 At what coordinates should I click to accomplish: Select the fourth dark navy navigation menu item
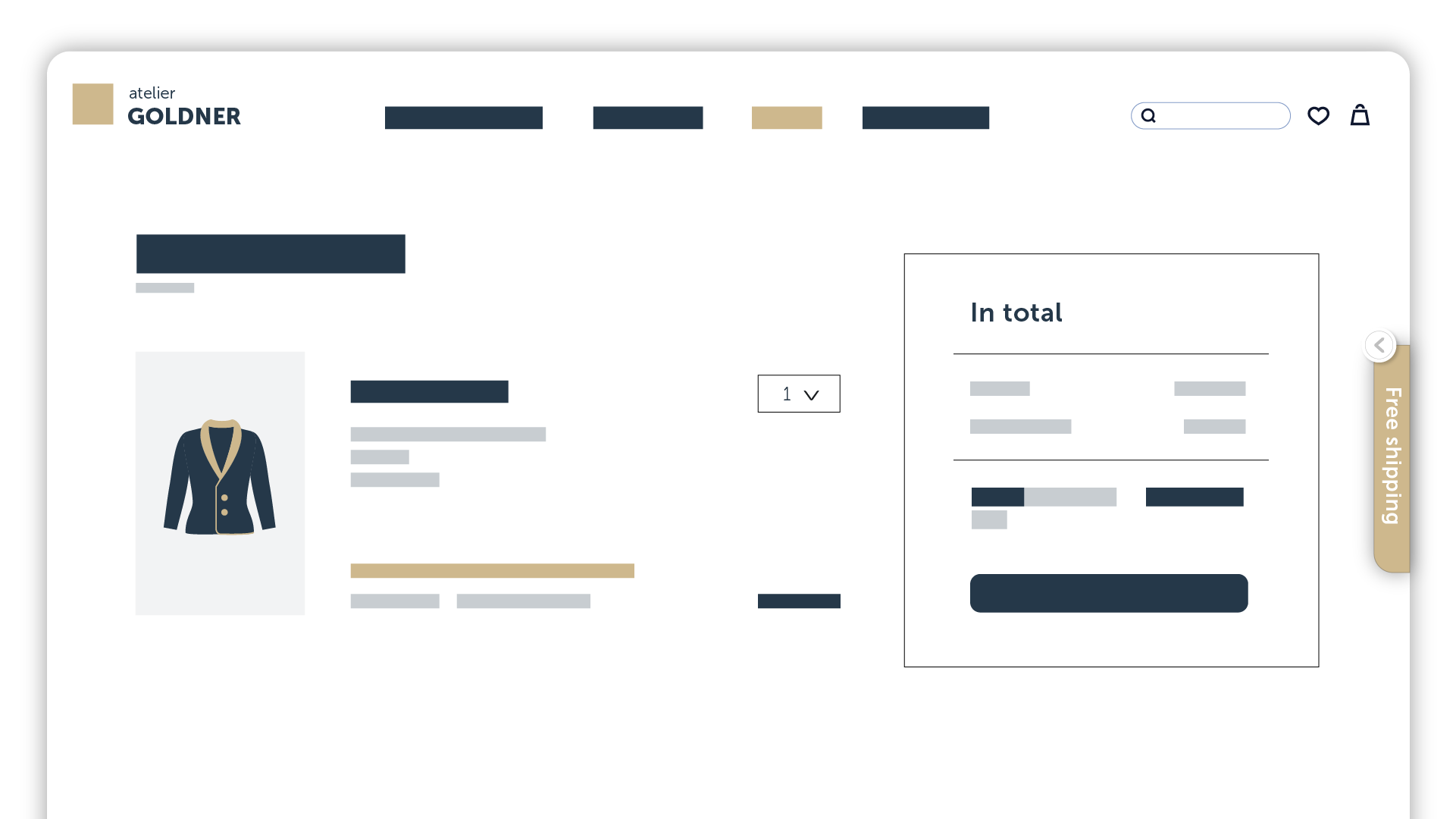coord(925,117)
